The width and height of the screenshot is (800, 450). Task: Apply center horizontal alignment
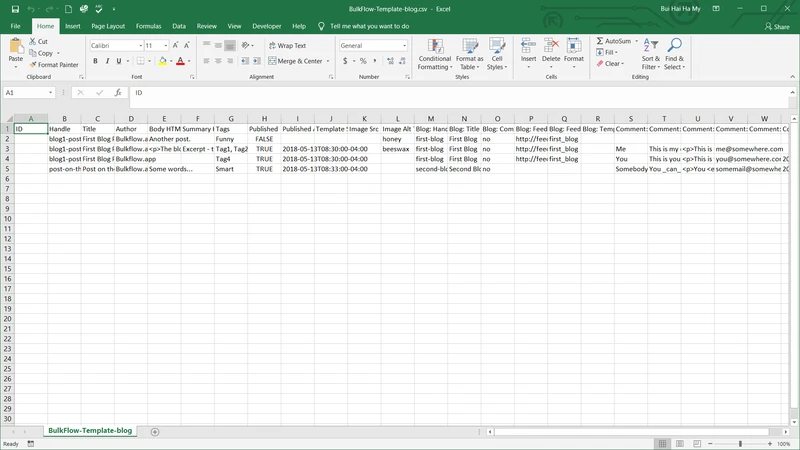coord(218,61)
